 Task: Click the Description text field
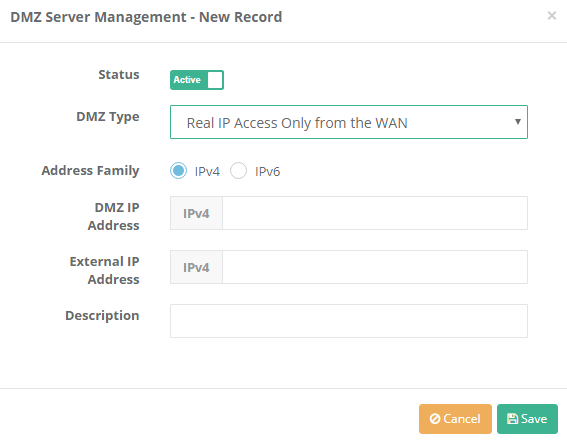coord(349,321)
